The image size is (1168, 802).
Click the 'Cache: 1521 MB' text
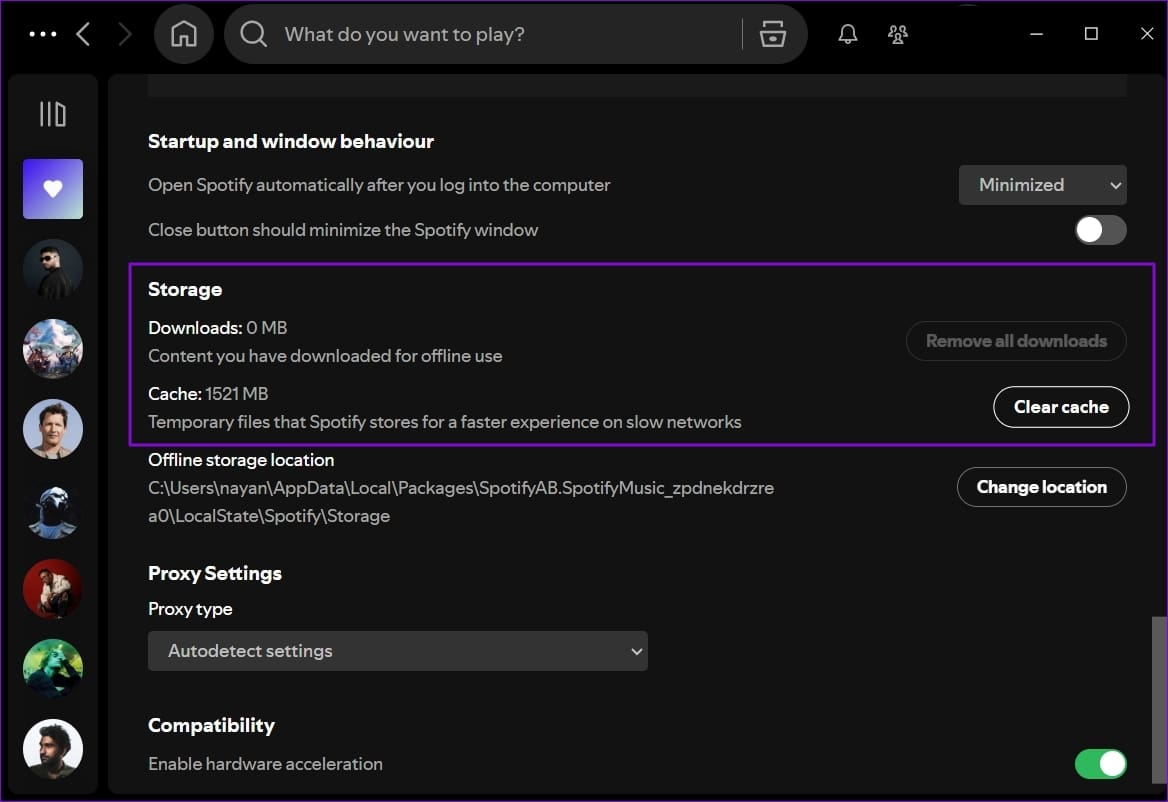coord(208,394)
